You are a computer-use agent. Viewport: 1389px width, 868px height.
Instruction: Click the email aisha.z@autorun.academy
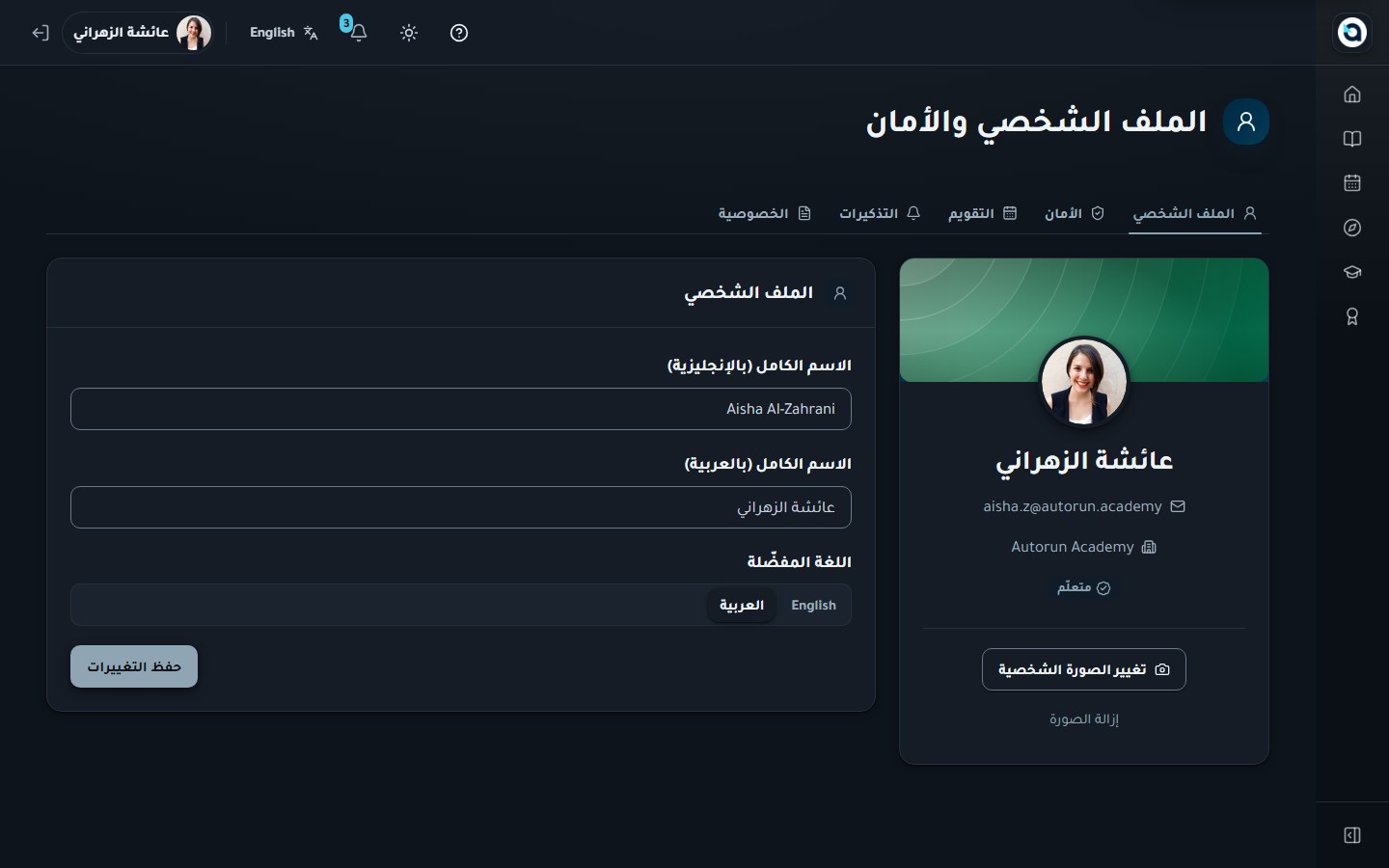click(1073, 506)
